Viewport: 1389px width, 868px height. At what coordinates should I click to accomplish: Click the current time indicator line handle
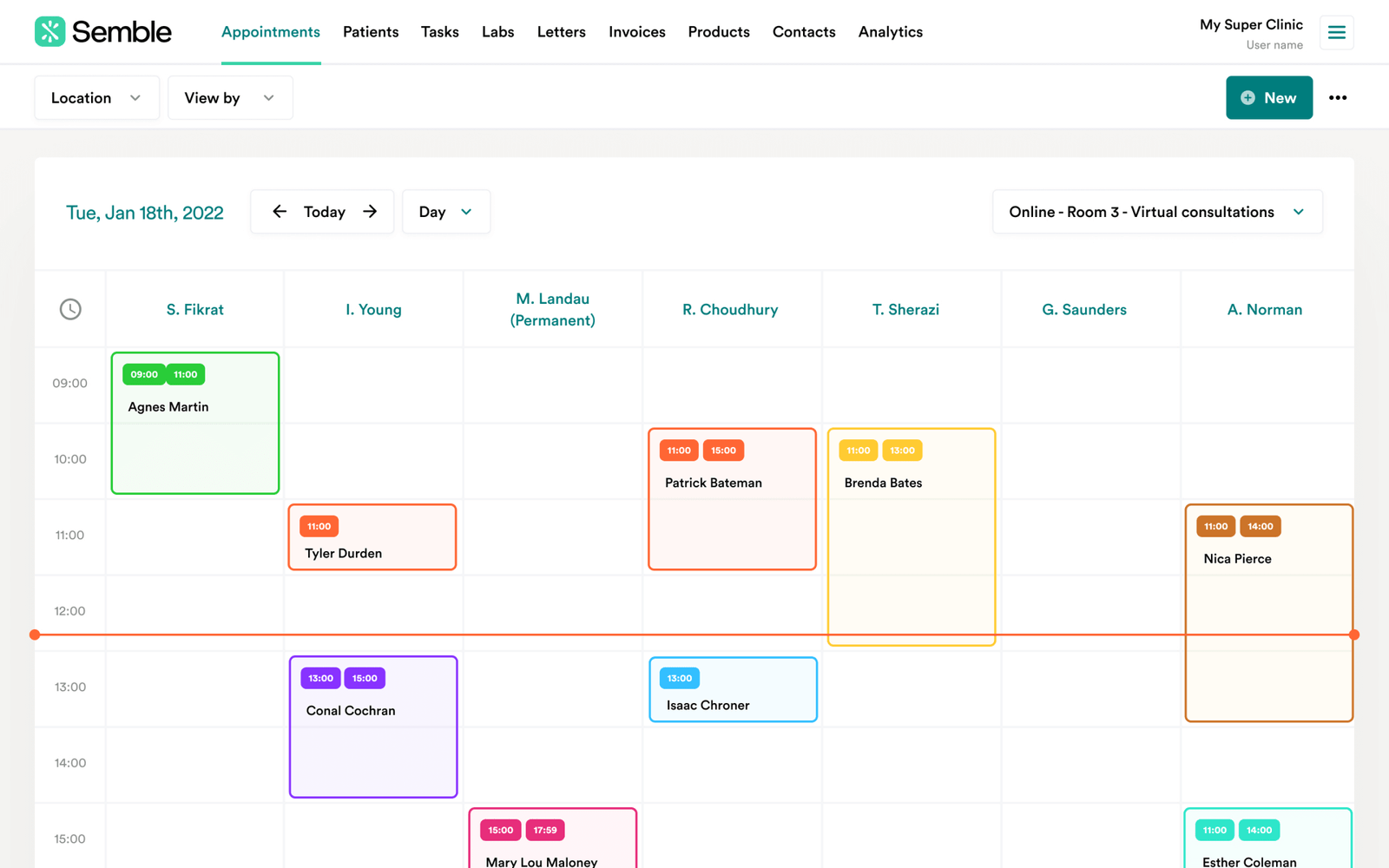click(35, 635)
